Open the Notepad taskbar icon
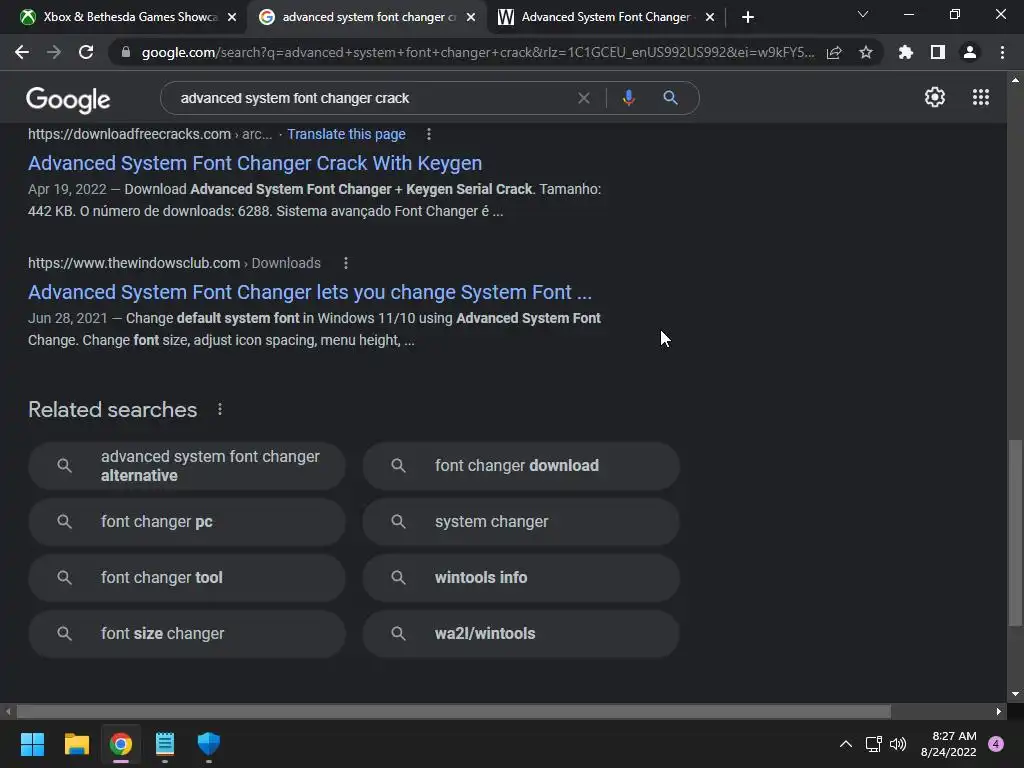The image size is (1024, 768). click(165, 744)
